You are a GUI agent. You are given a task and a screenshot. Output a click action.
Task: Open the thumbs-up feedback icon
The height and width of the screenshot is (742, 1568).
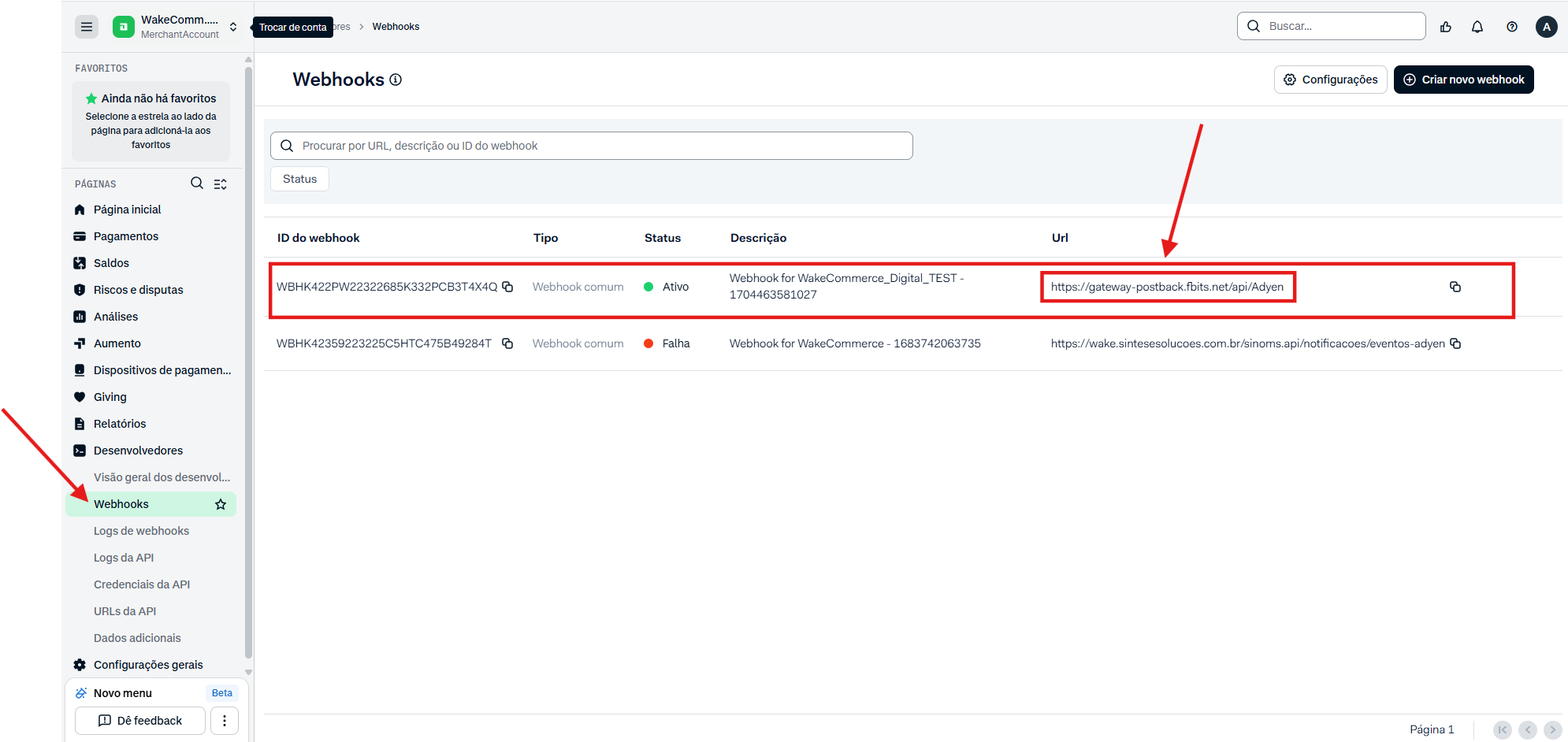coord(1446,27)
